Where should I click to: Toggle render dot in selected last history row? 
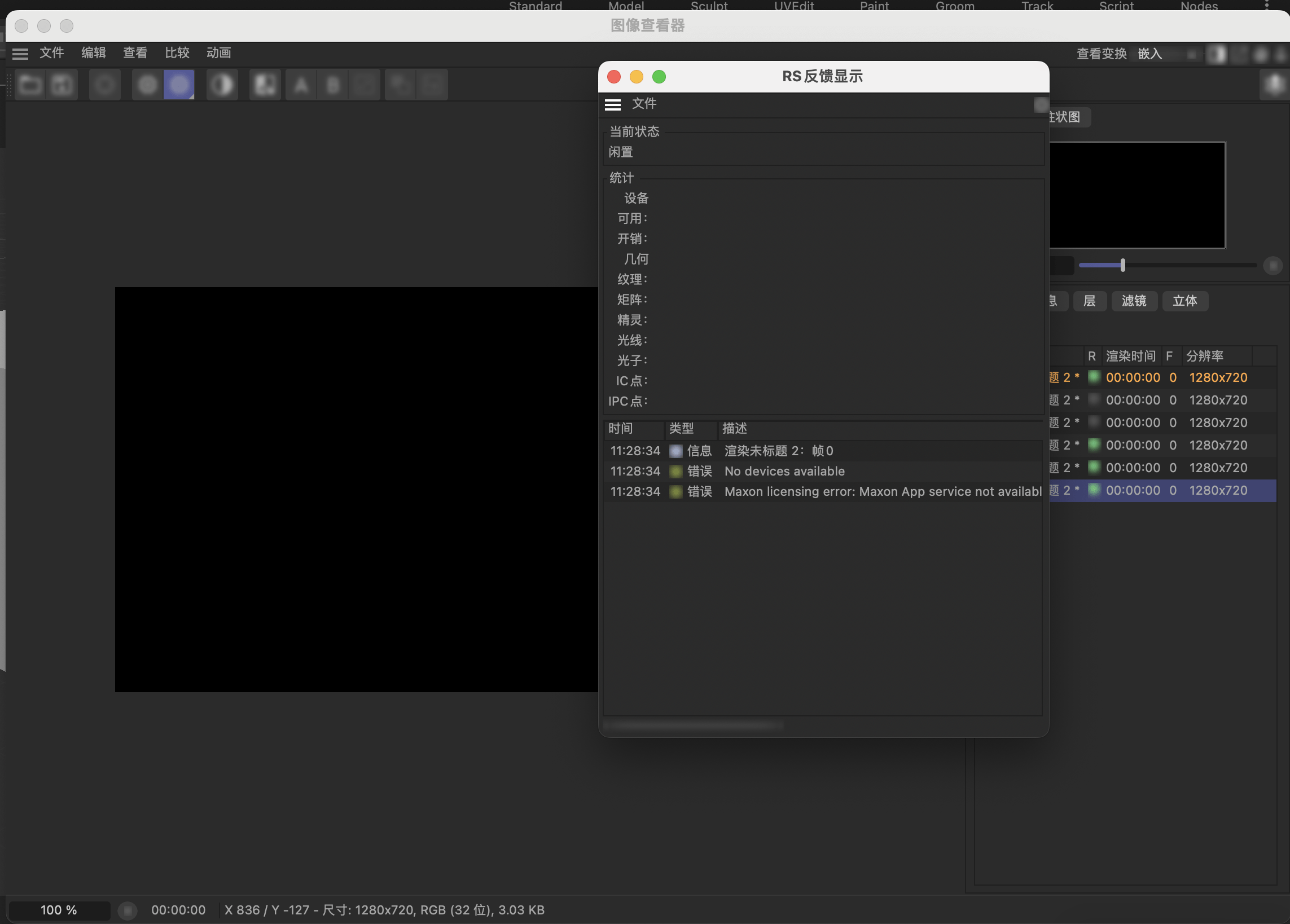tap(1093, 490)
